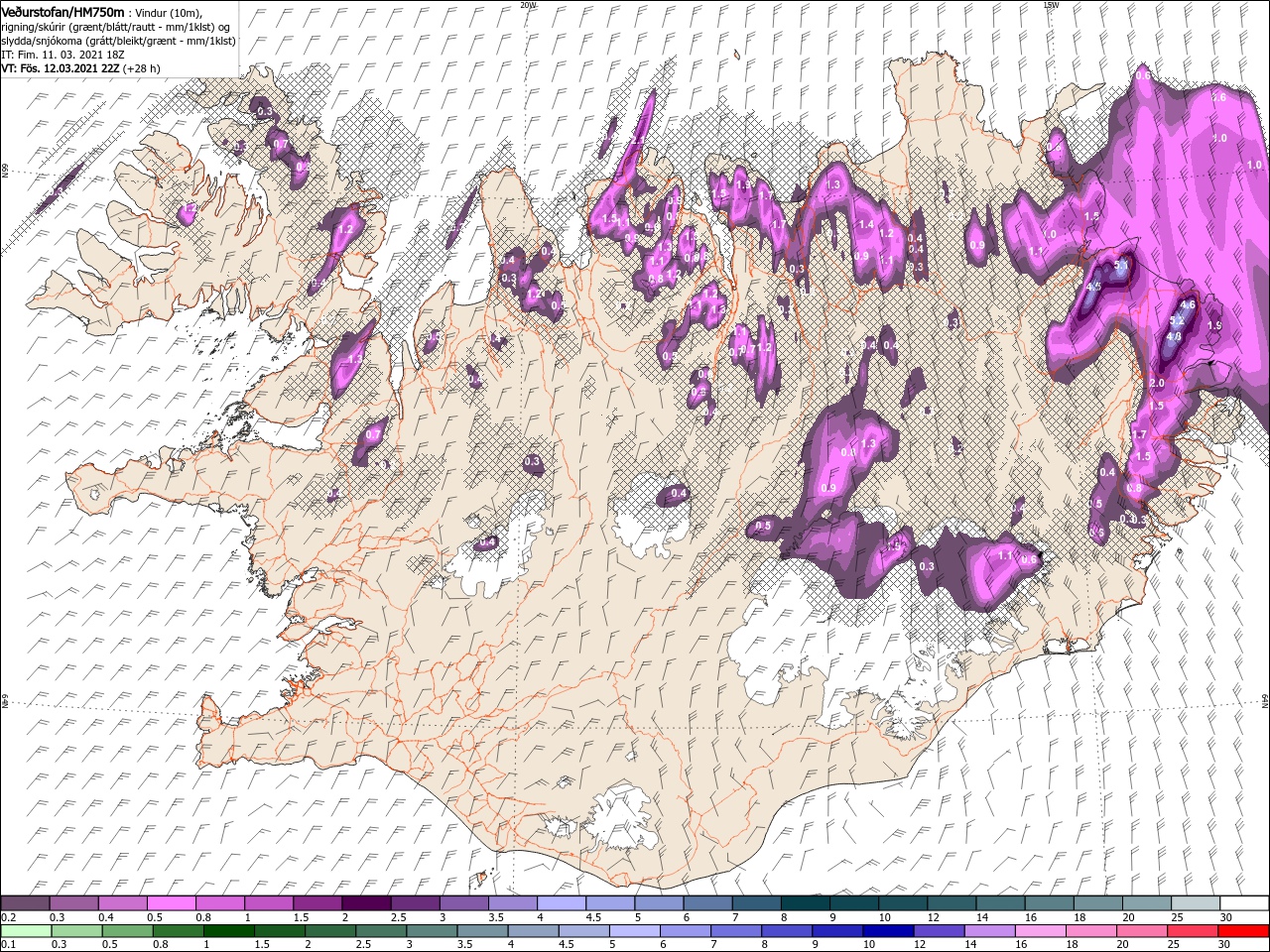Click the bright pink 0.5–0.8 swatch
Viewport: 1270px width, 952px height.
click(171, 903)
